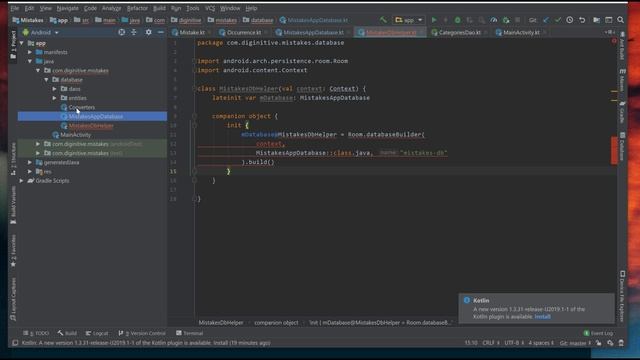Open the app run configuration dropdown
Viewport: 640px width, 360px height.
[x=409, y=20]
